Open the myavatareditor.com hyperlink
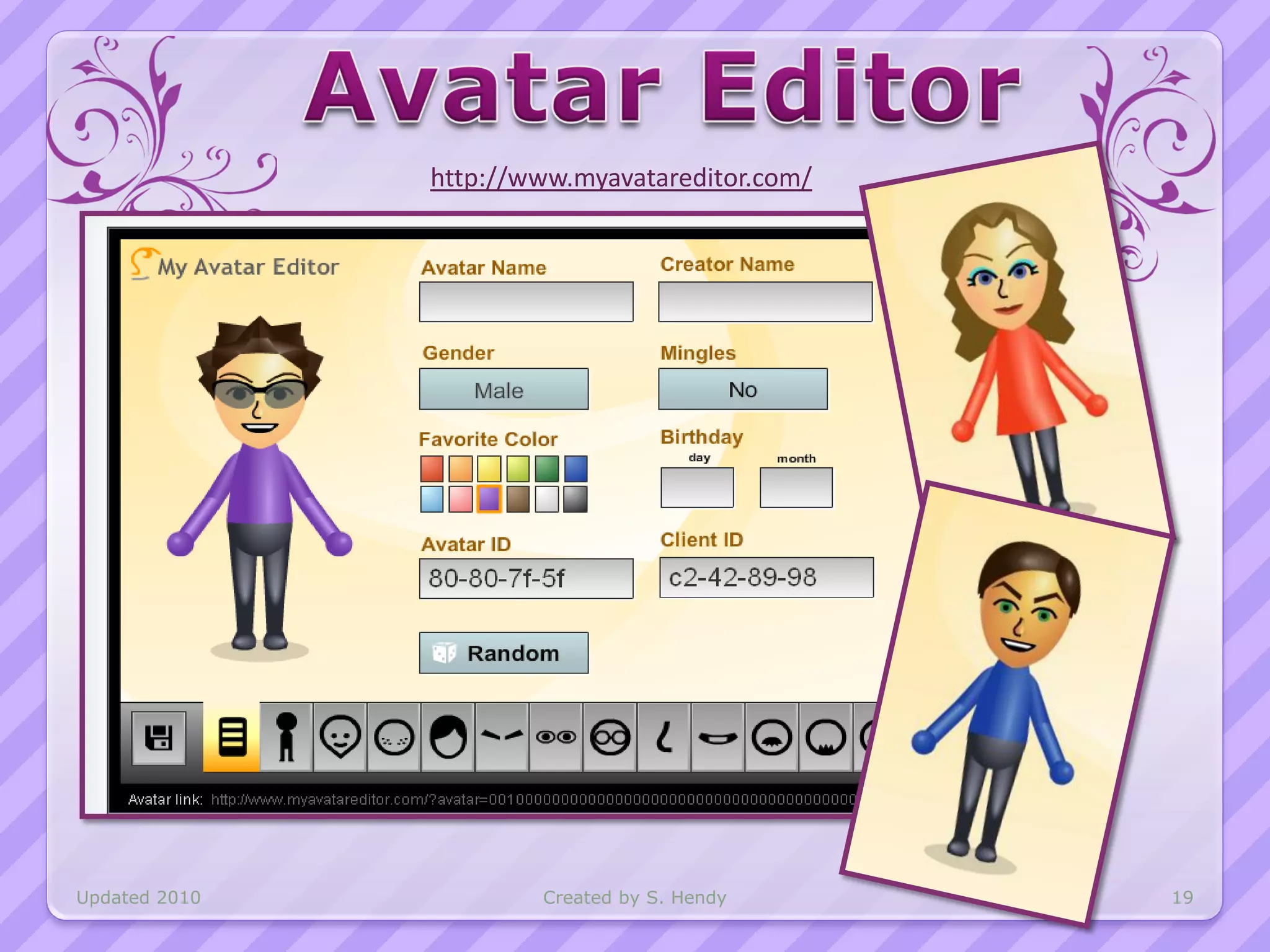Viewport: 1270px width, 952px height. (621, 178)
